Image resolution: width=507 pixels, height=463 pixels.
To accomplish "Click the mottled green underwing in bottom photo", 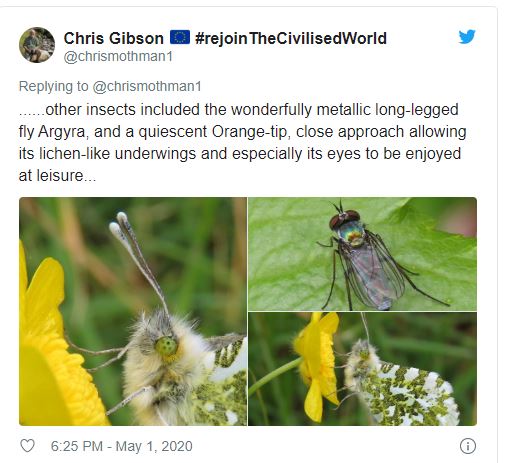I will (407, 395).
